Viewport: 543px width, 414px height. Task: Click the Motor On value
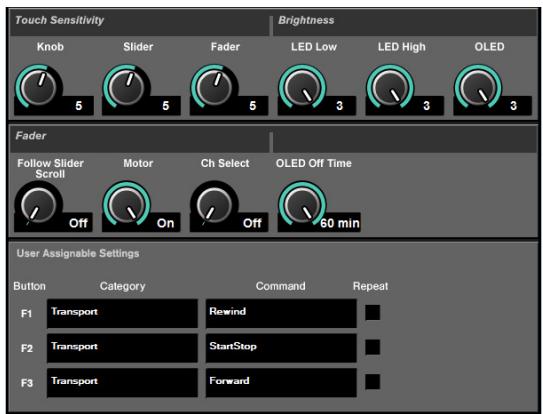[x=165, y=223]
